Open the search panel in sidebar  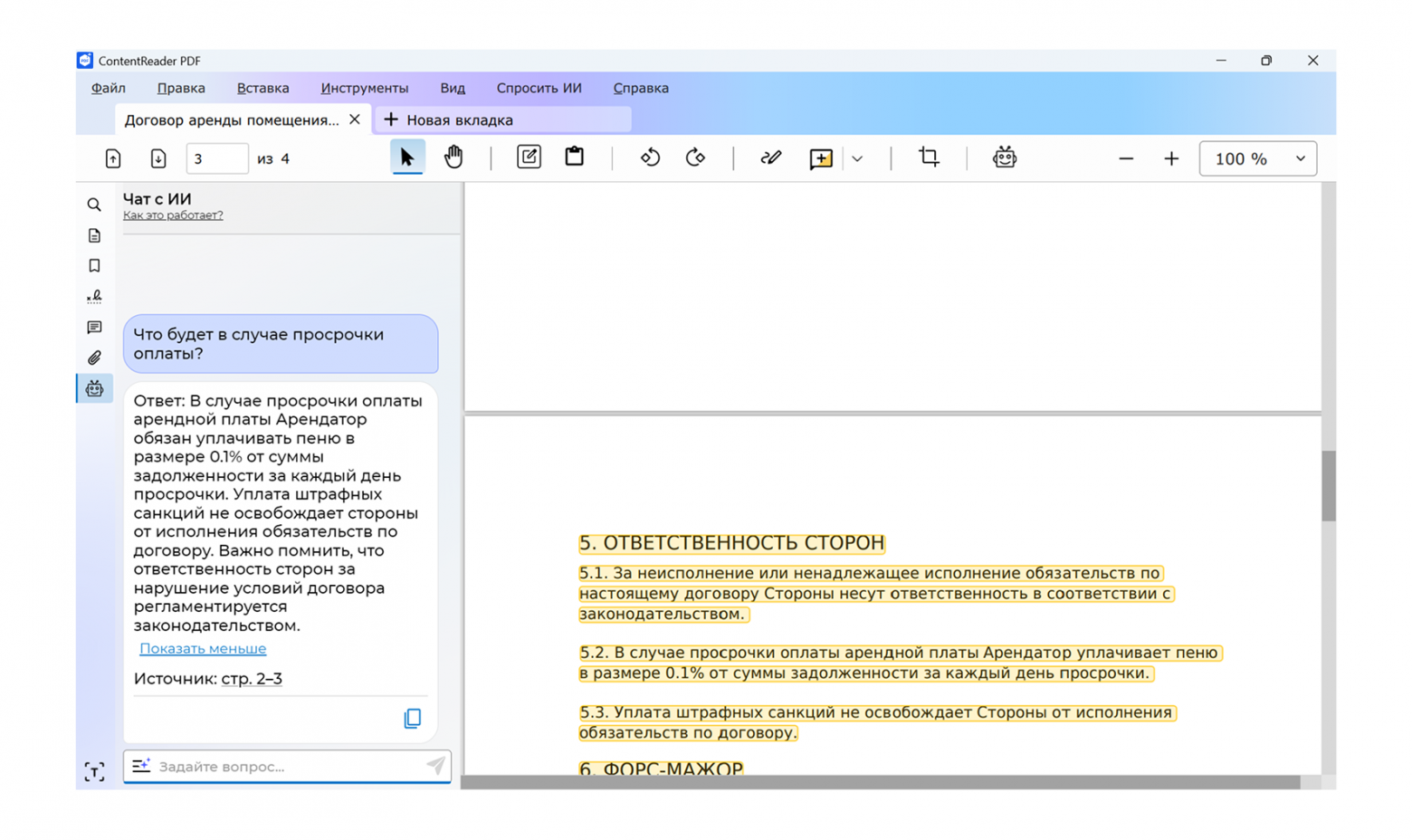93,205
